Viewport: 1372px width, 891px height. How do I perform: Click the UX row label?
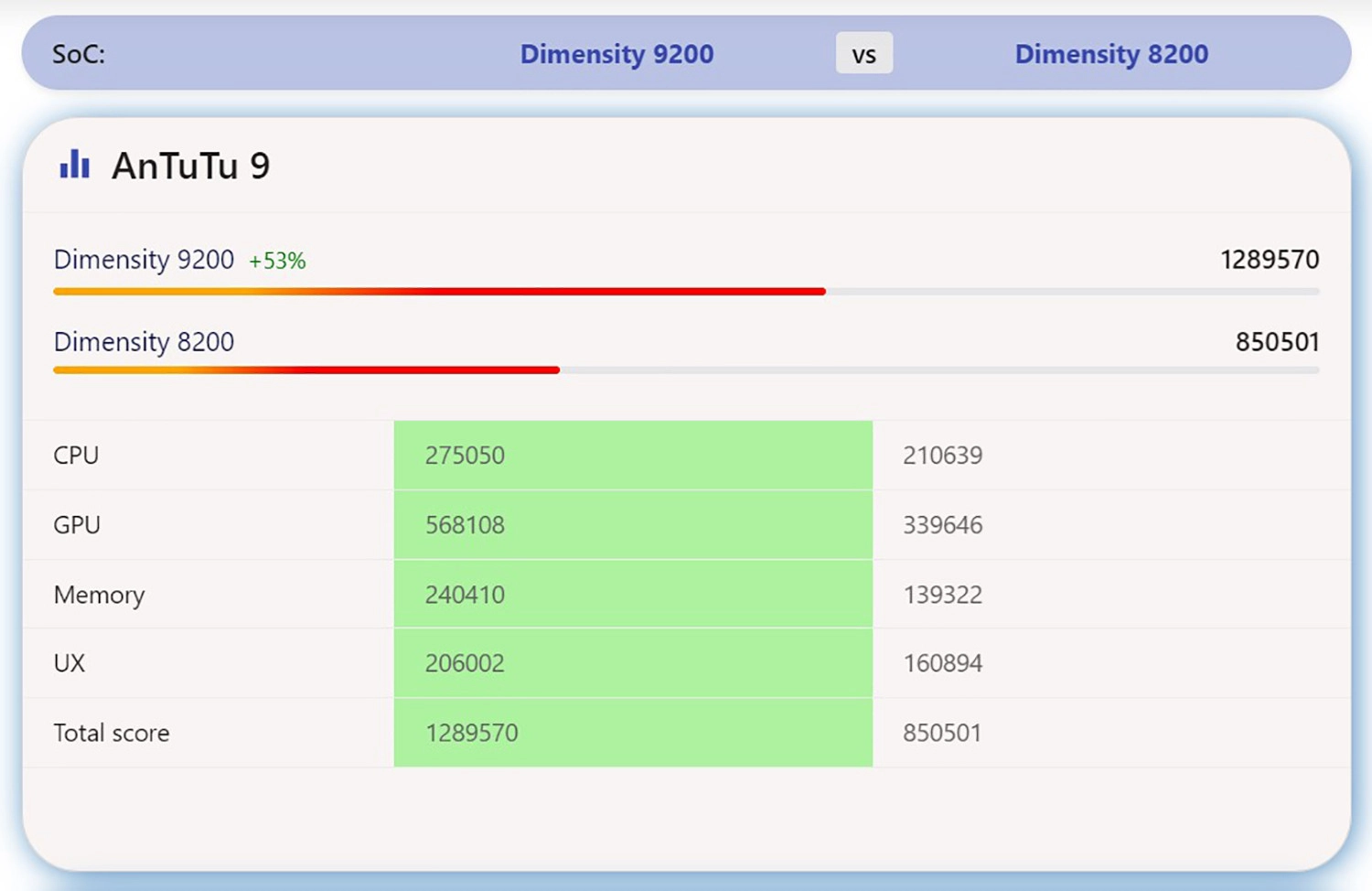70,663
